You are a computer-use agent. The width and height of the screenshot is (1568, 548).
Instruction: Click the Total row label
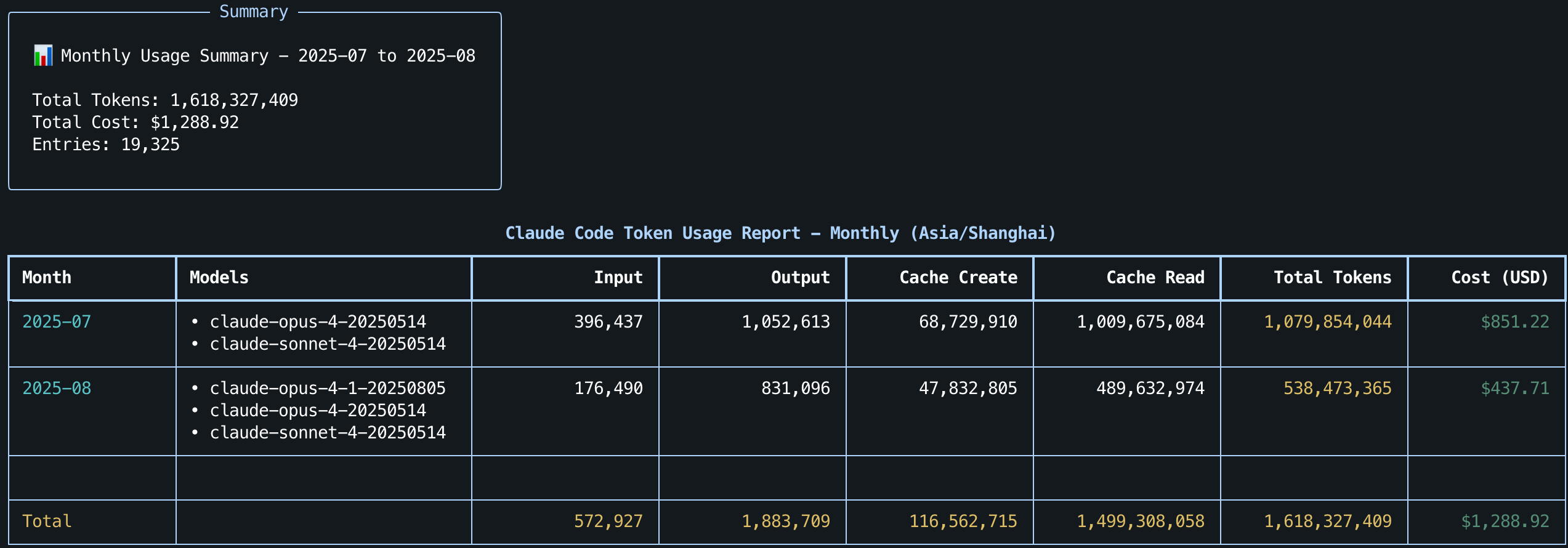(x=47, y=522)
